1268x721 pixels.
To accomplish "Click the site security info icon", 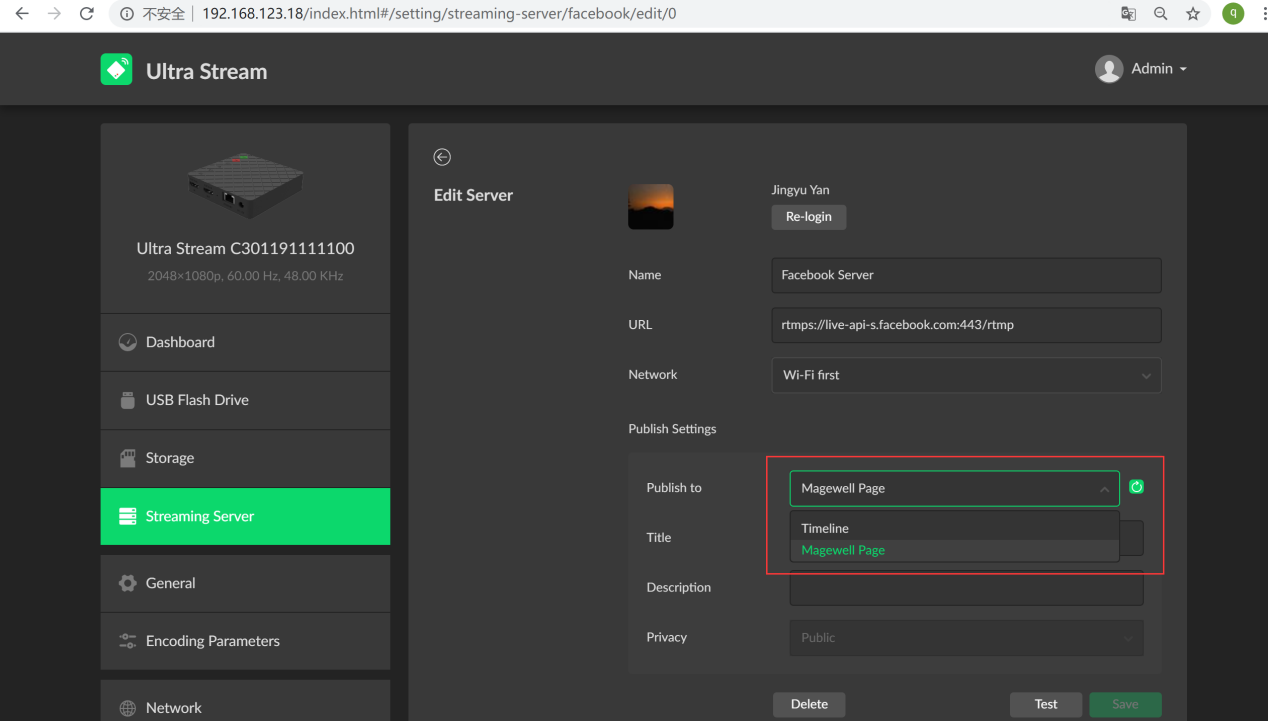I will [127, 14].
